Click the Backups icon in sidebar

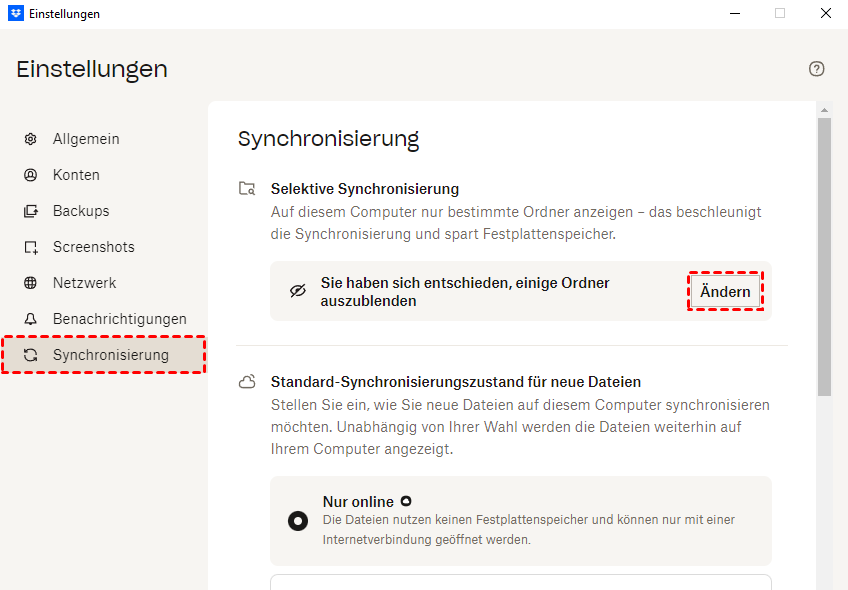[31, 211]
